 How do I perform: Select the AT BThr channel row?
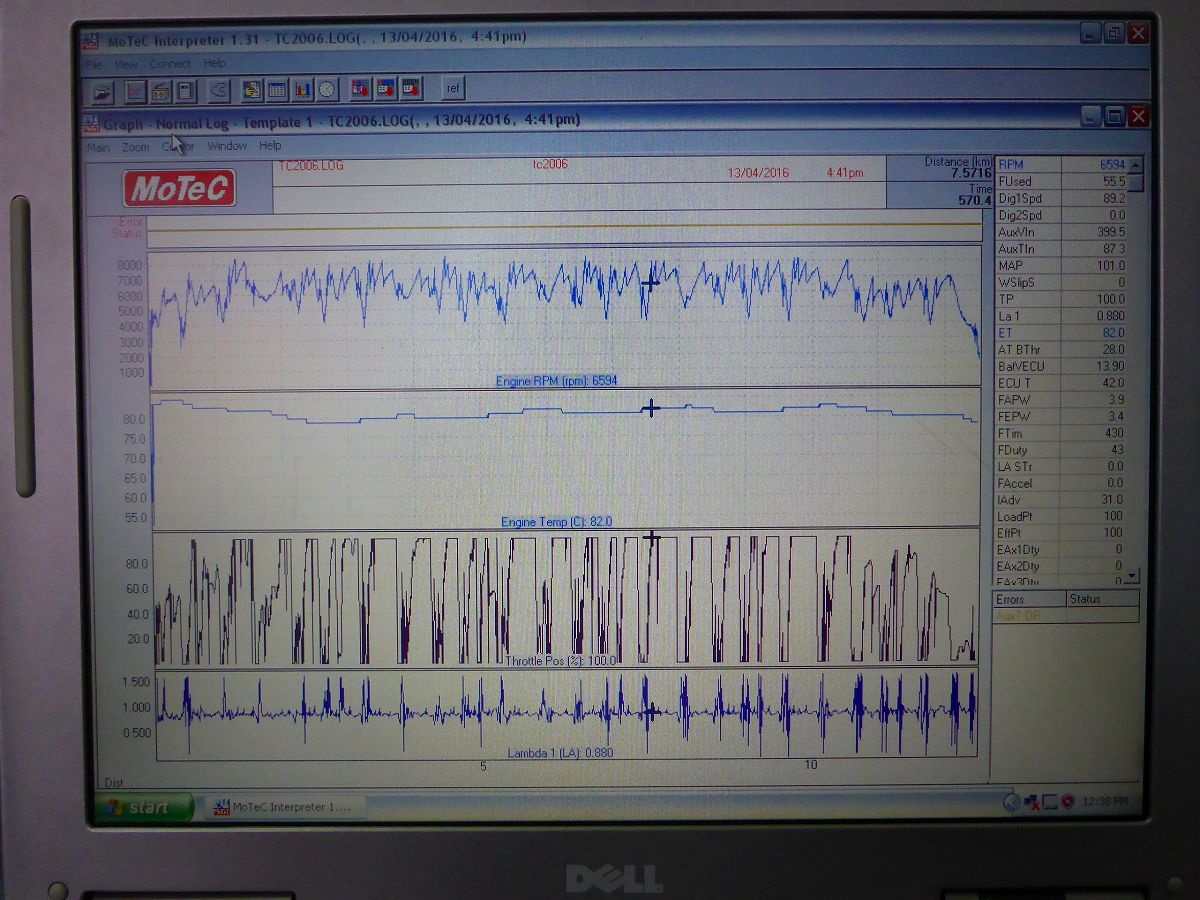1061,349
